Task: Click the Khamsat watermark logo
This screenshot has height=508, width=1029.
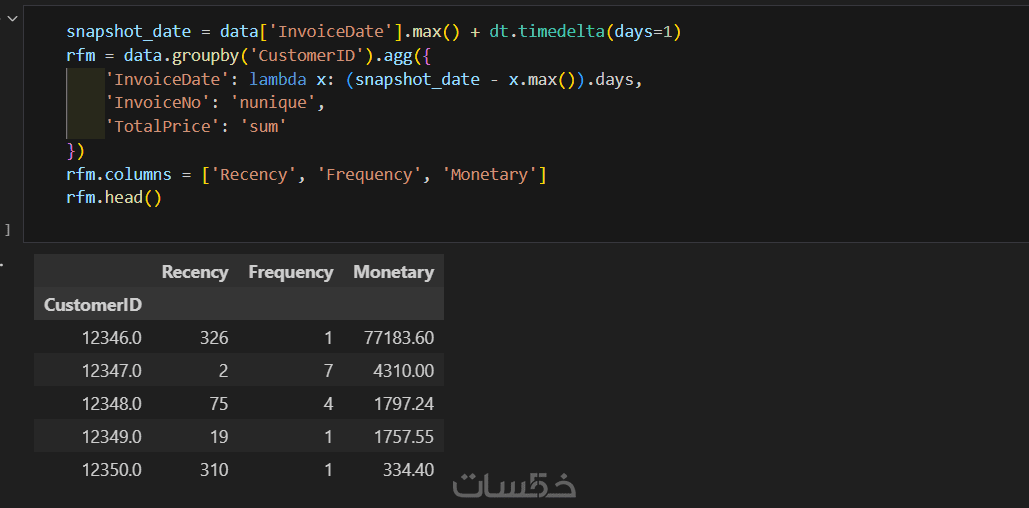Action: coord(514,485)
